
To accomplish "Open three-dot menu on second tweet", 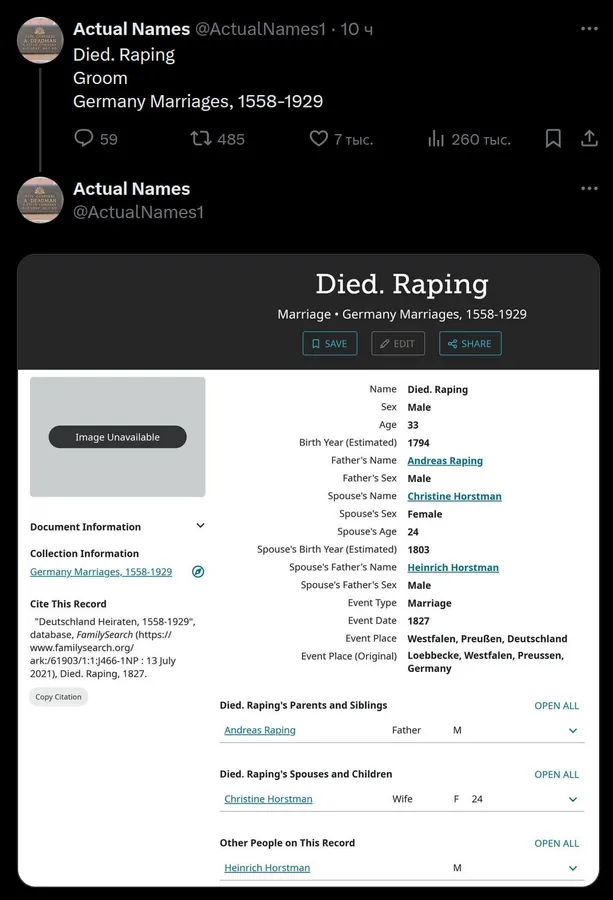I will pyautogui.click(x=589, y=188).
